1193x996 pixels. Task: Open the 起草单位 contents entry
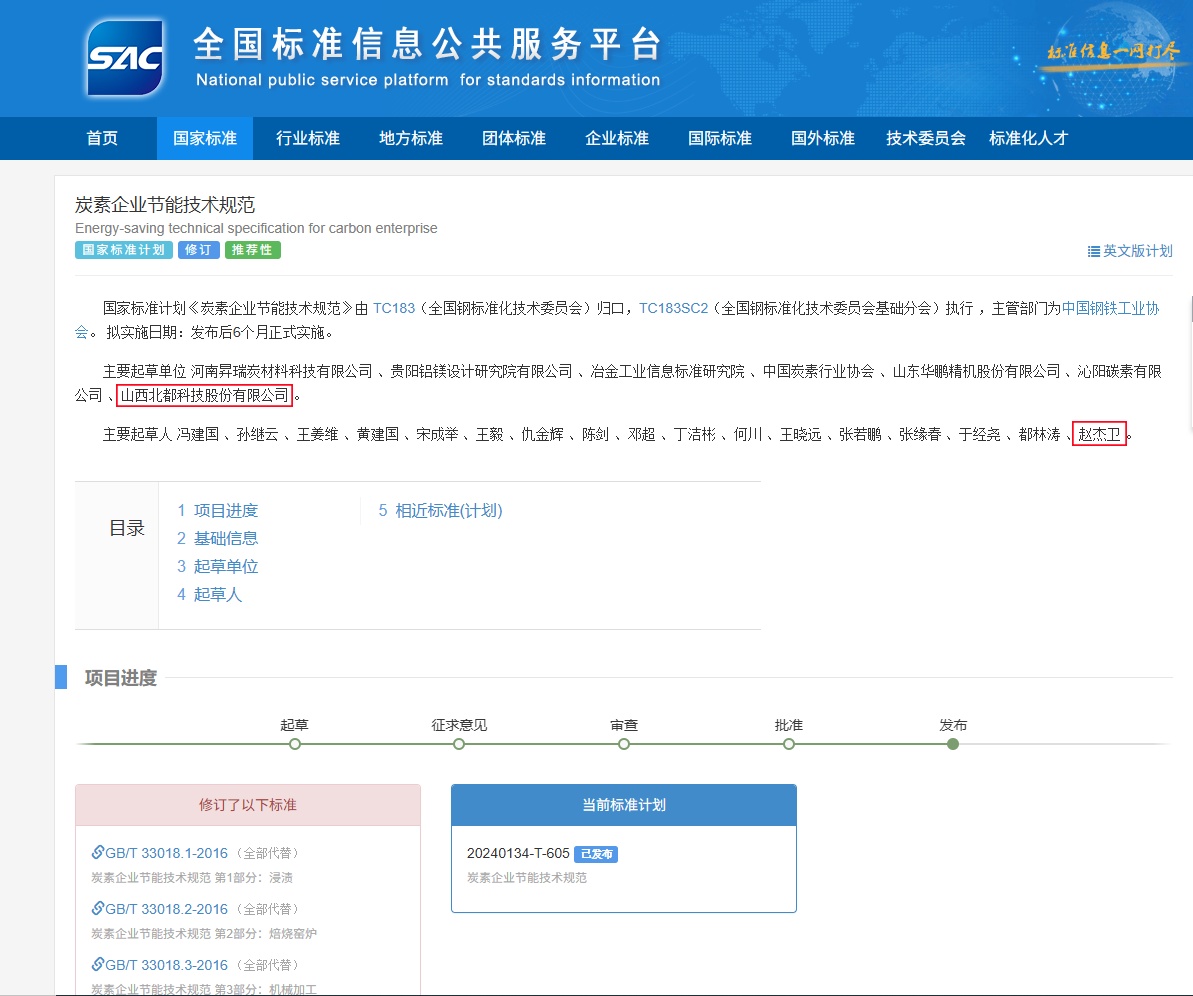coord(217,567)
